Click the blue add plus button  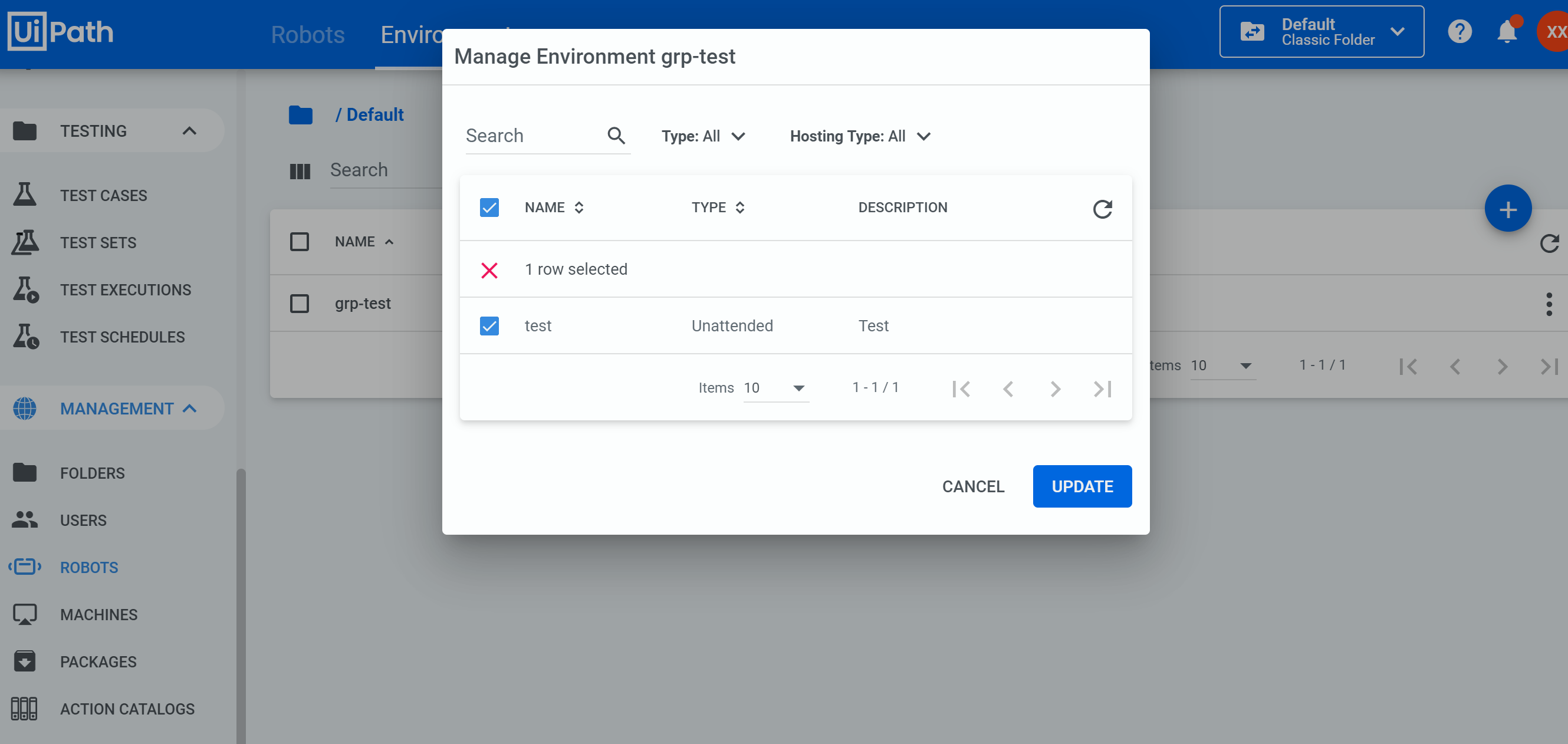(1507, 209)
